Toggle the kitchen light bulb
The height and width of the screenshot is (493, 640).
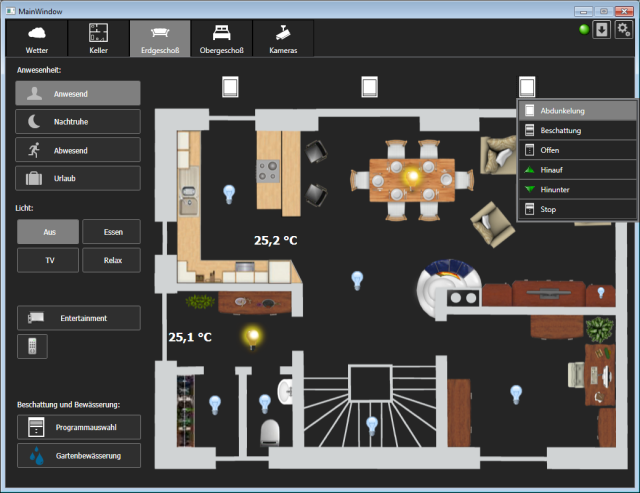pos(229,194)
